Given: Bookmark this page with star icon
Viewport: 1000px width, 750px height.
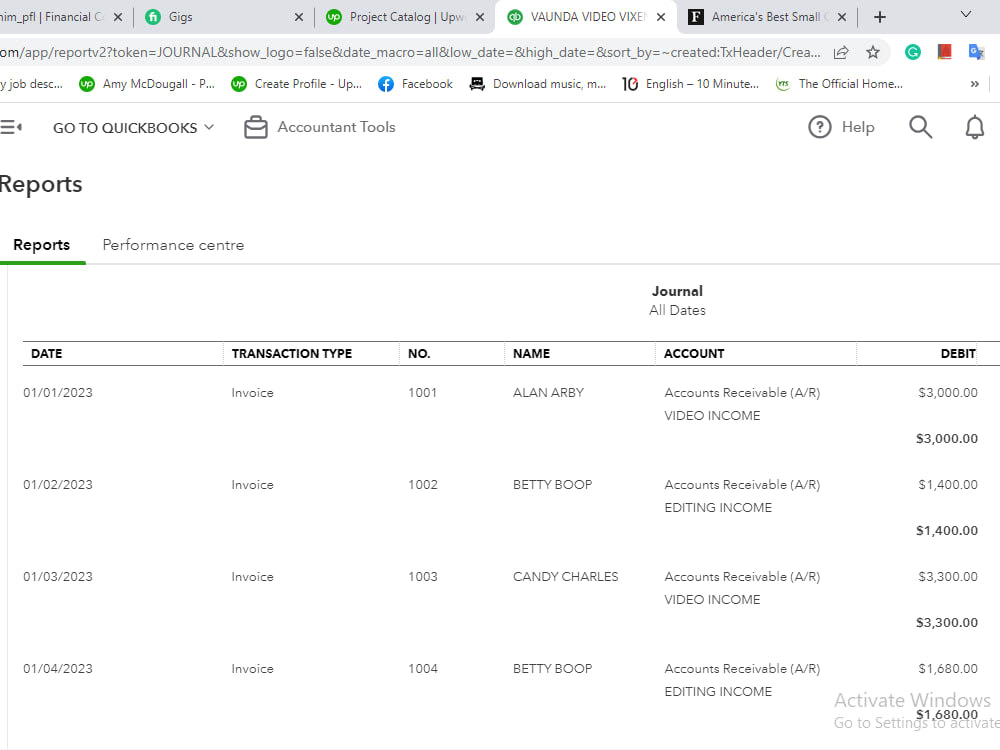Looking at the screenshot, I should pyautogui.click(x=872, y=52).
